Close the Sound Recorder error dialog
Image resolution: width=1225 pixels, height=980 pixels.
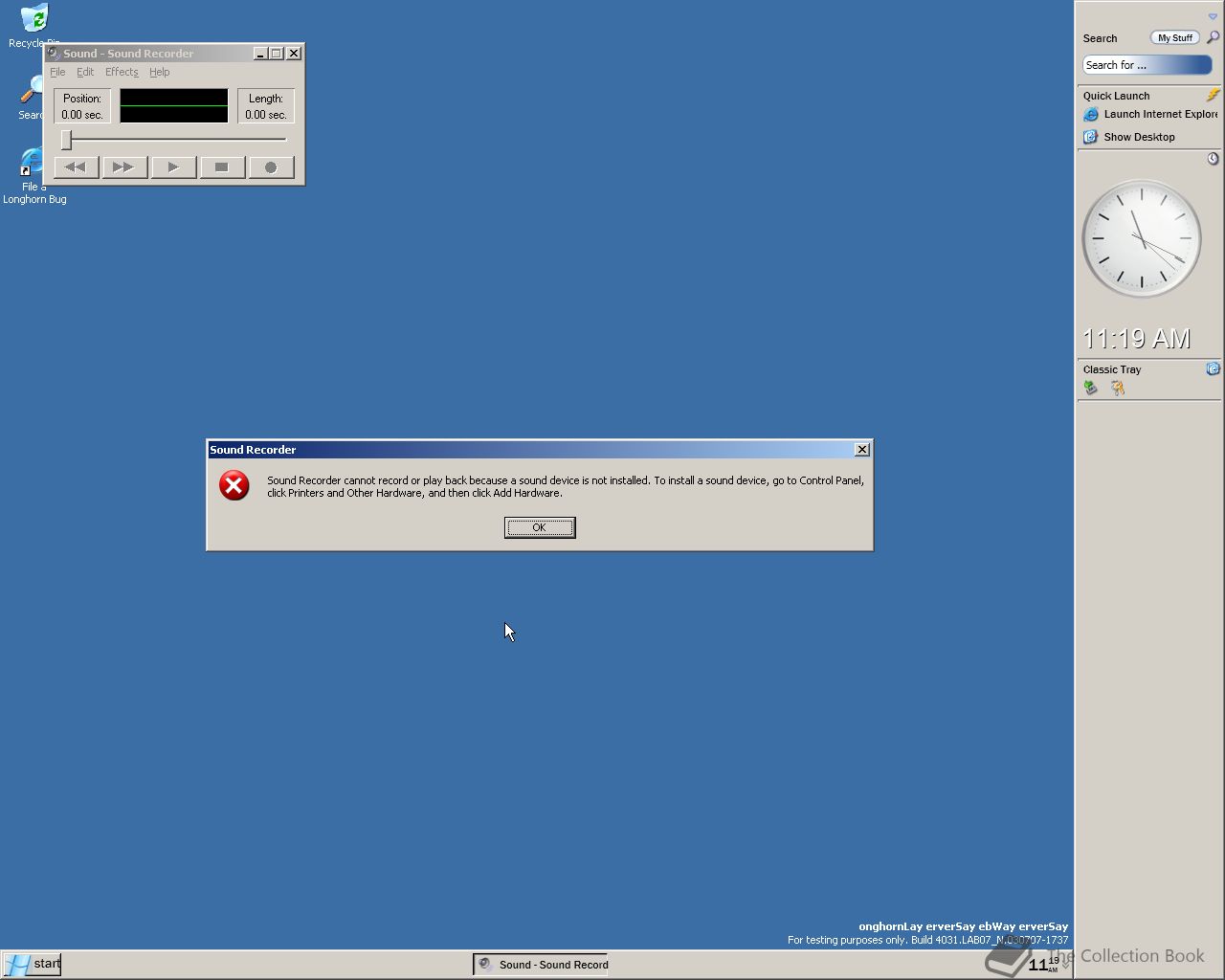[861, 449]
